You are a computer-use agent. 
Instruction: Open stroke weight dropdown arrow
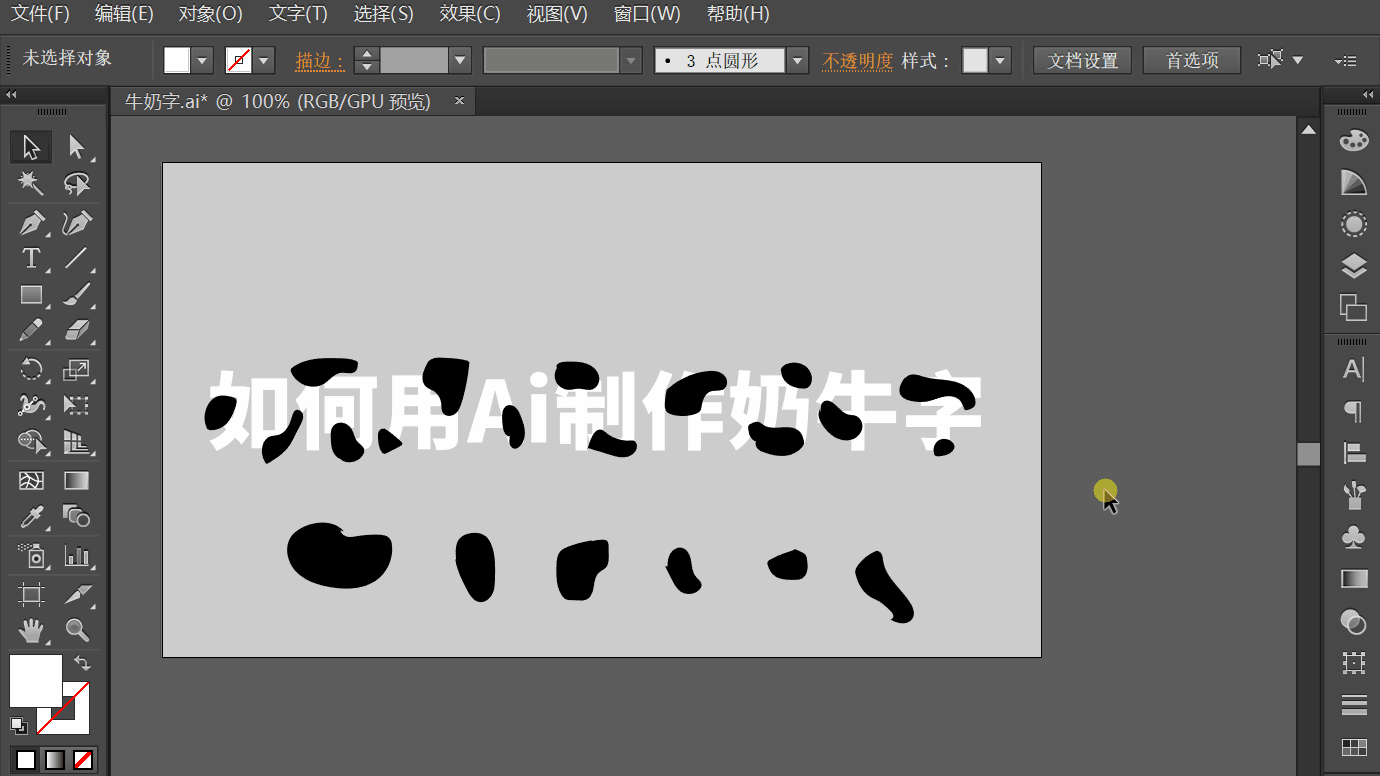pyautogui.click(x=460, y=61)
